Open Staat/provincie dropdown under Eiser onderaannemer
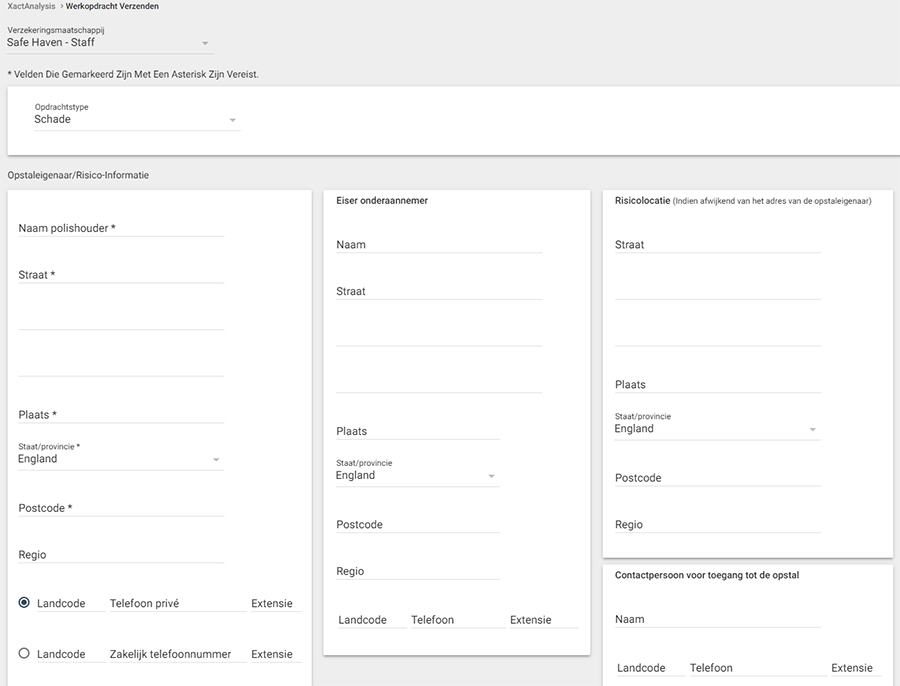This screenshot has width=900, height=686. click(x=418, y=475)
